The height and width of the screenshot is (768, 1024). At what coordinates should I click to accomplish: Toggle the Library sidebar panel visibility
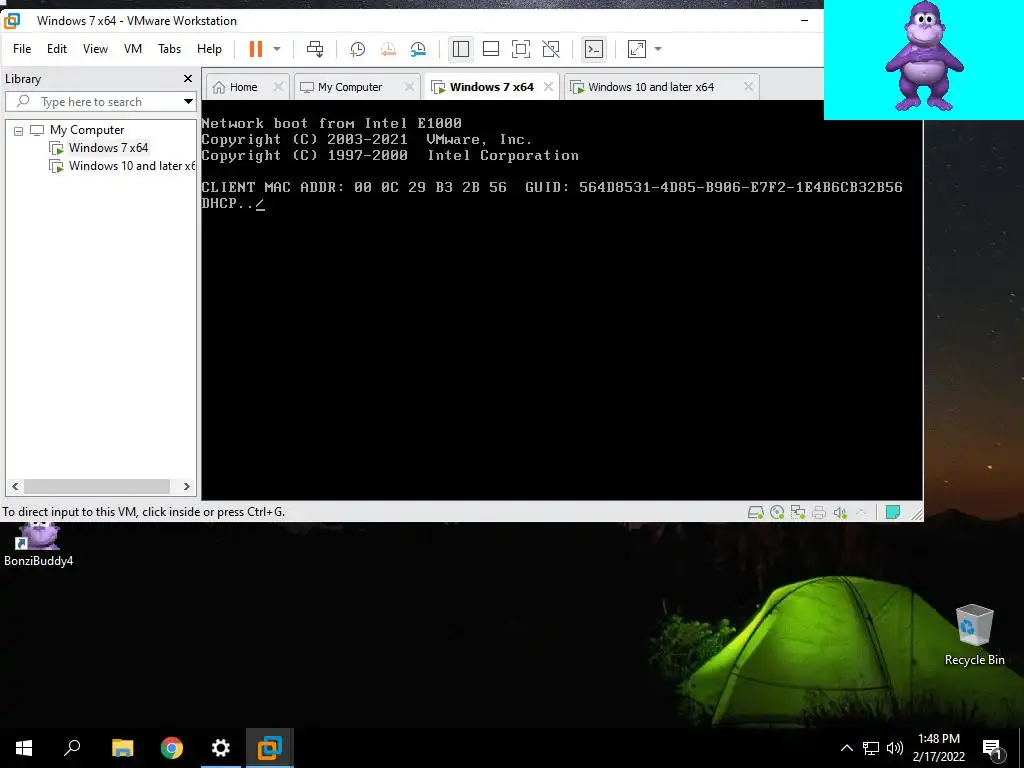pyautogui.click(x=460, y=49)
